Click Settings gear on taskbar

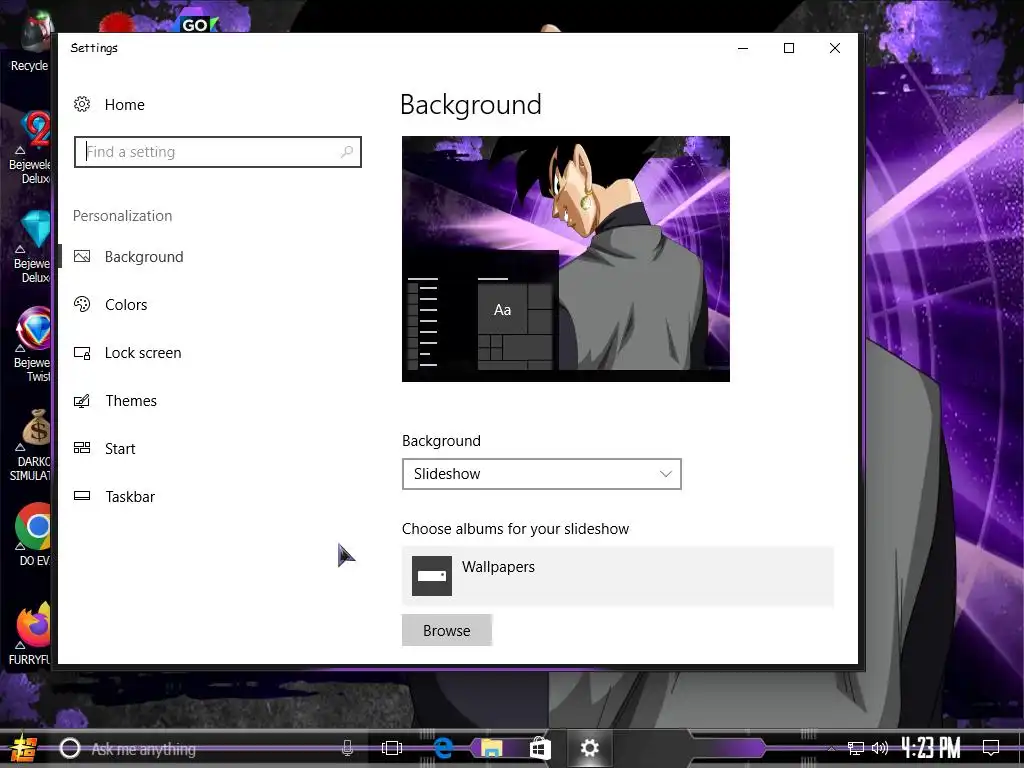click(x=589, y=748)
